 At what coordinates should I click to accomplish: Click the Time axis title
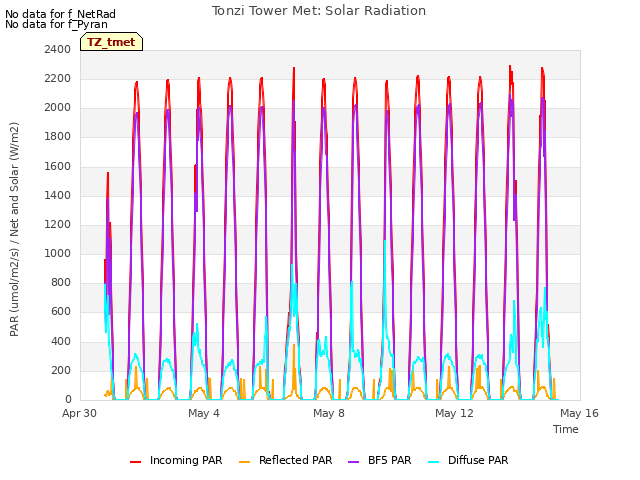pos(566,429)
